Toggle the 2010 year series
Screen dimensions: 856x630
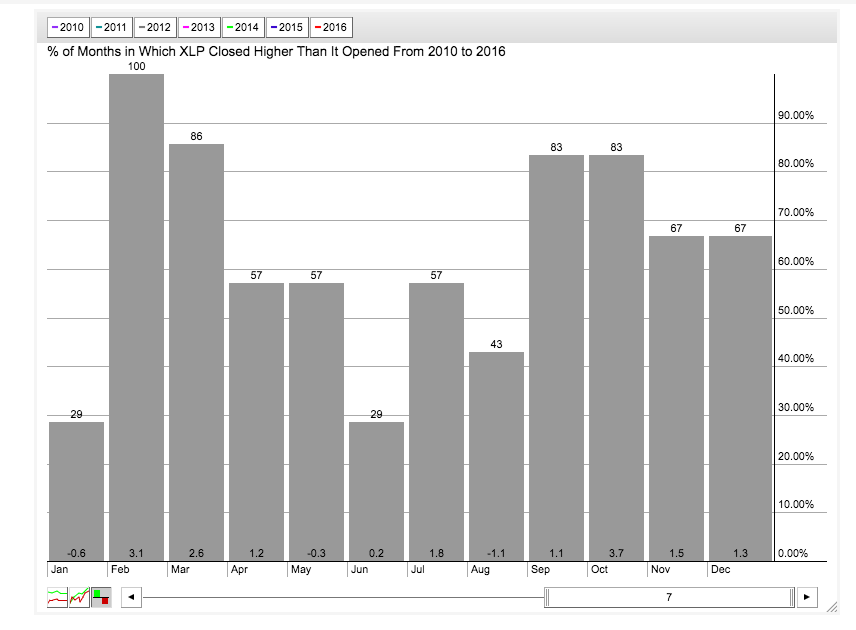(68, 27)
